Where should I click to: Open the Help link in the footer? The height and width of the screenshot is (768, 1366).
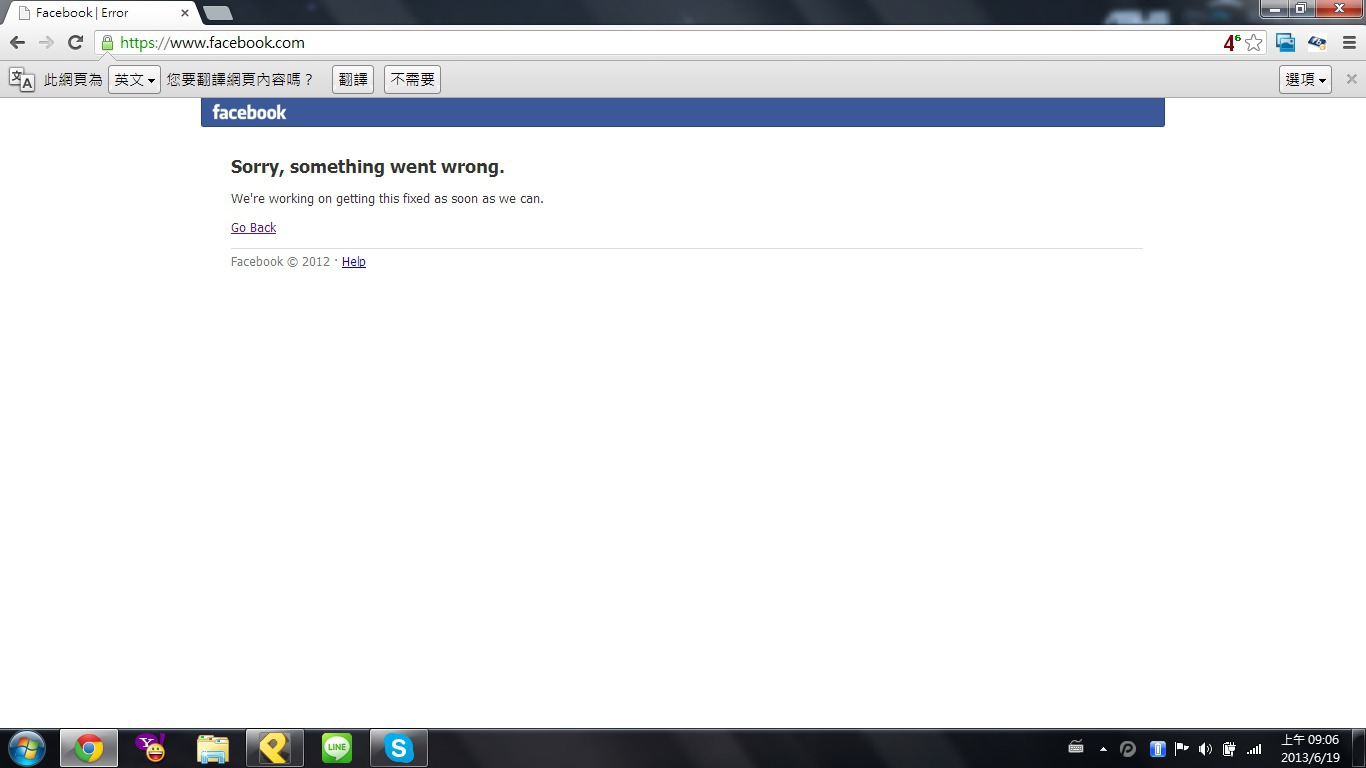(354, 262)
